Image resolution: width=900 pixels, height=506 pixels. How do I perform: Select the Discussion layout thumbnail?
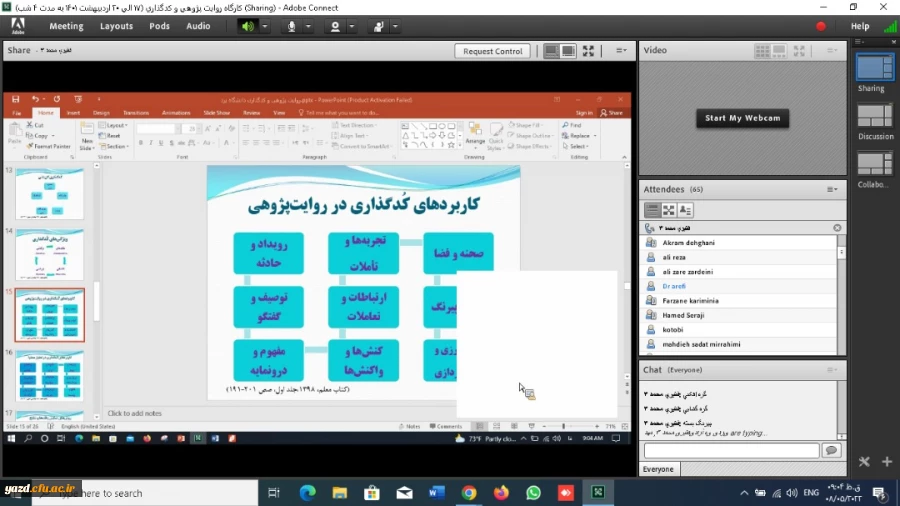pos(875,116)
